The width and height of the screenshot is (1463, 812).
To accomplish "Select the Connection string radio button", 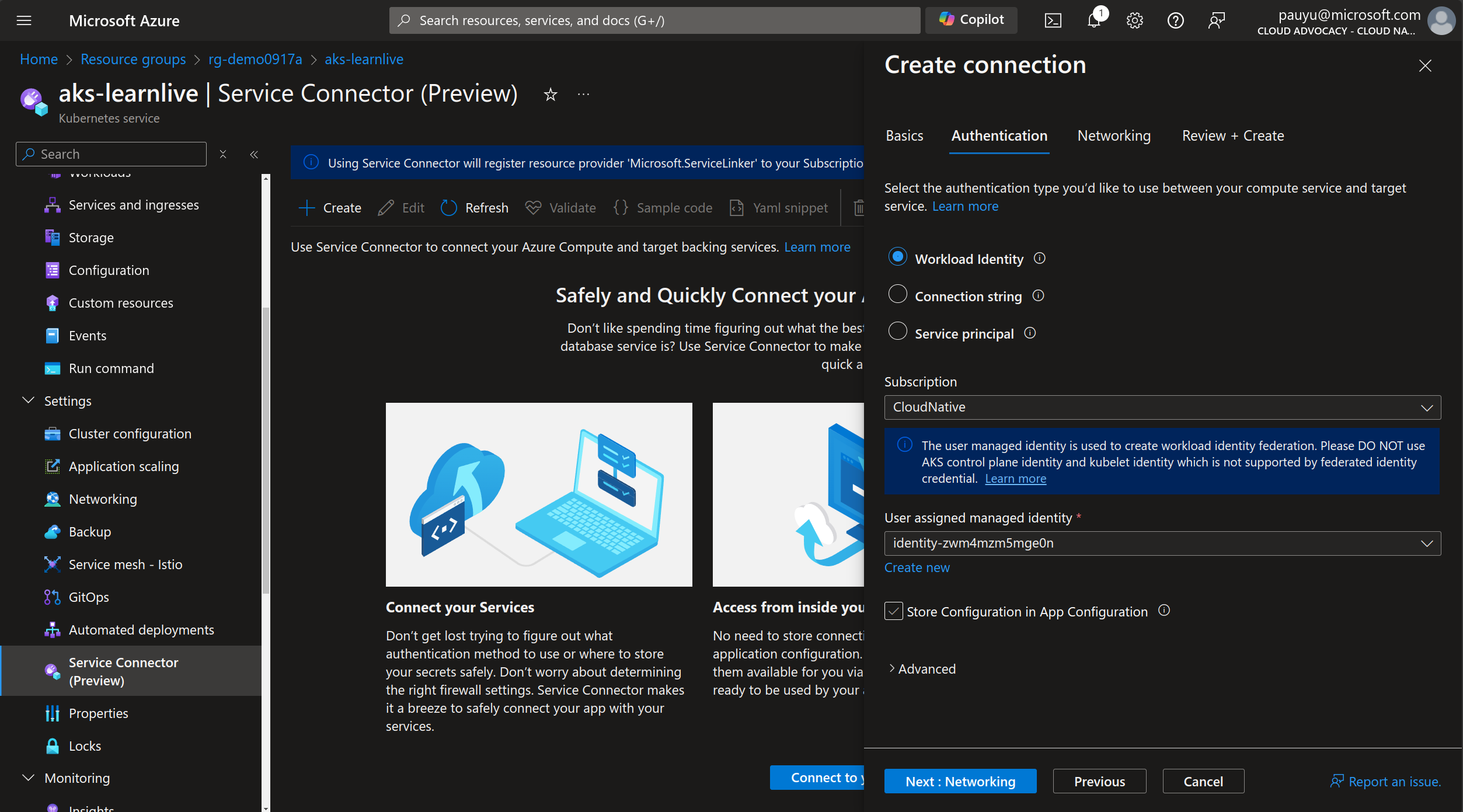I will click(x=898, y=294).
